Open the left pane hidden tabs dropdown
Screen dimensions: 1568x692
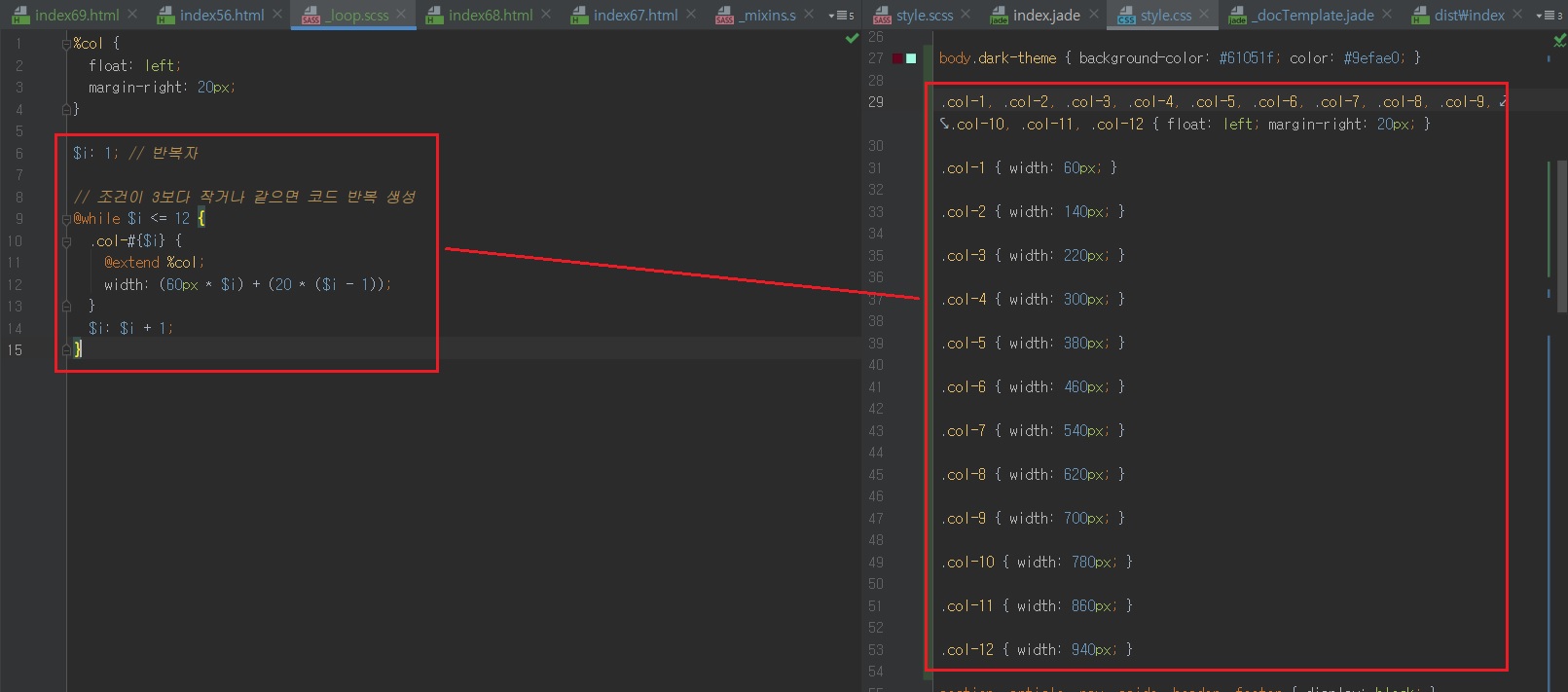[840, 15]
